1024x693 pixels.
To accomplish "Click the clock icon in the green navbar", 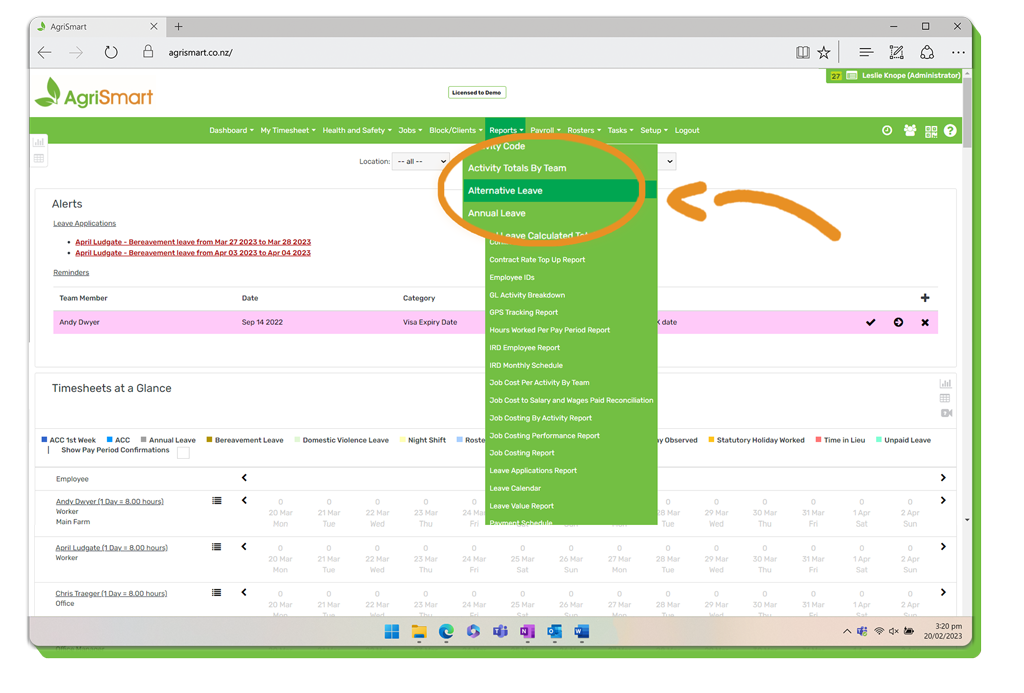I will coord(887,131).
